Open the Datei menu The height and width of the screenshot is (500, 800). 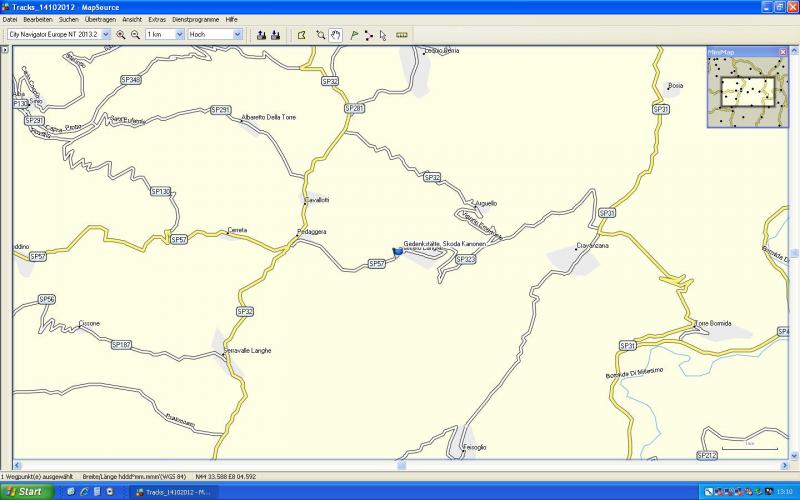pos(11,19)
